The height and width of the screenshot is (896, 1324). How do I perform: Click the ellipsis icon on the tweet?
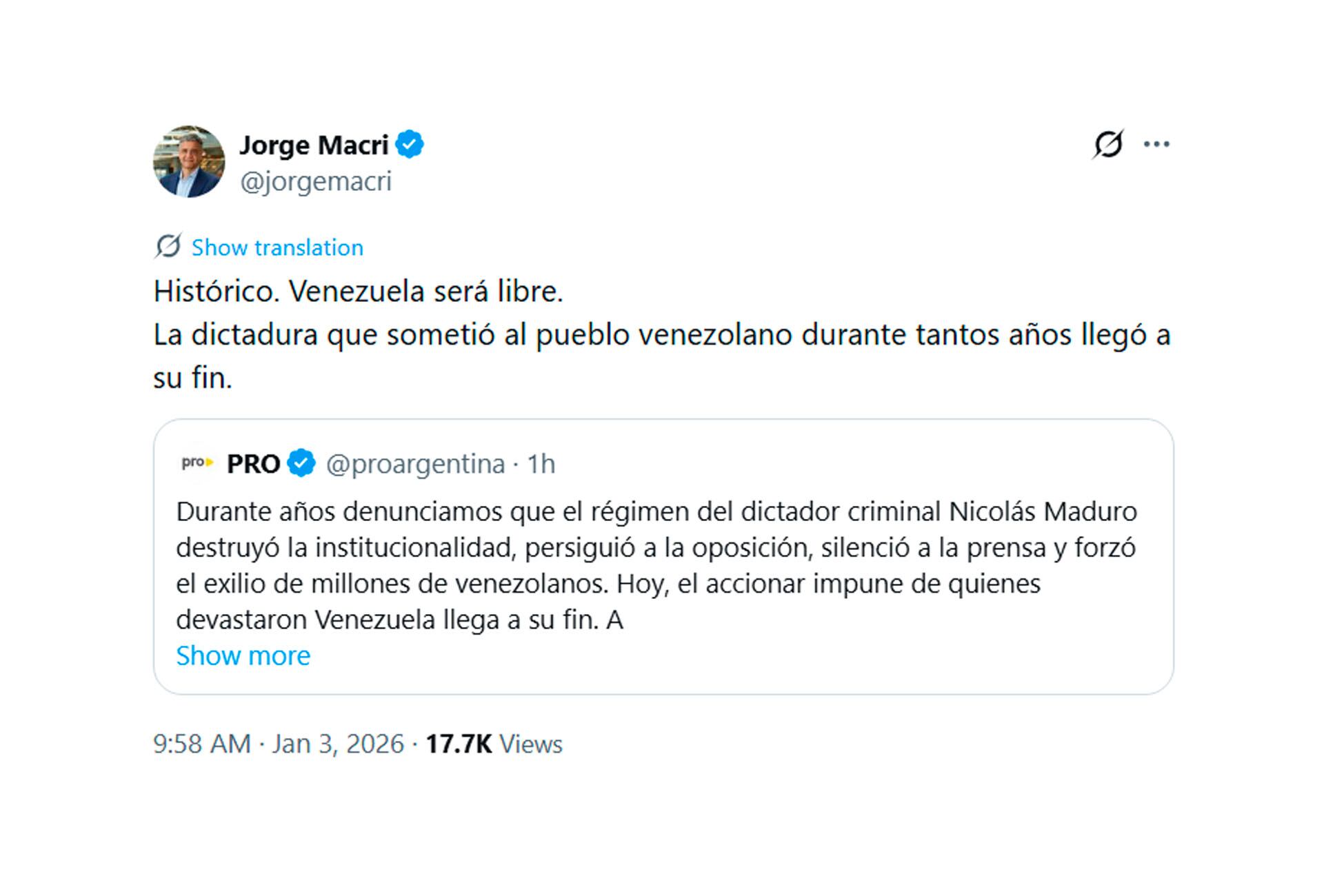click(1157, 143)
